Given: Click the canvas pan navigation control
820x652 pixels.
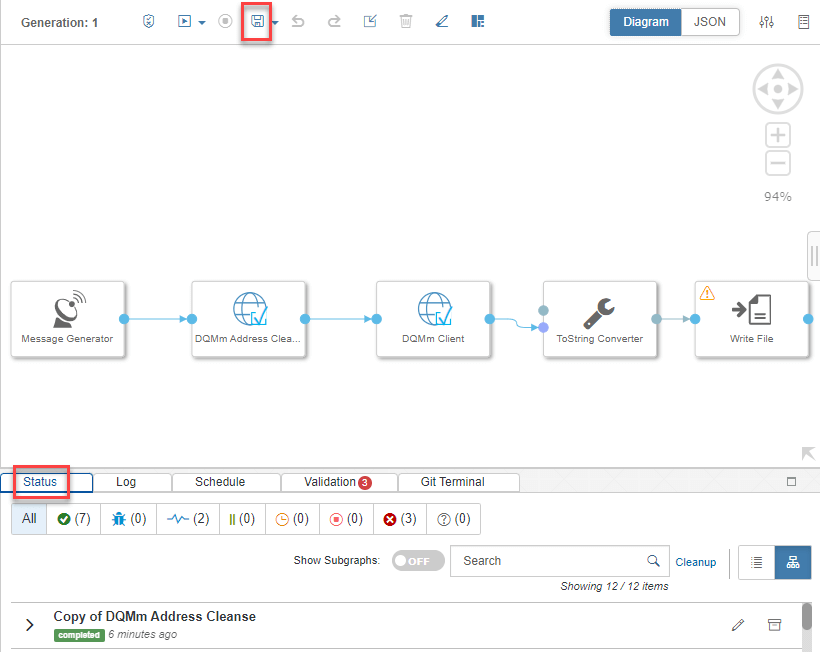Looking at the screenshot, I should [778, 89].
